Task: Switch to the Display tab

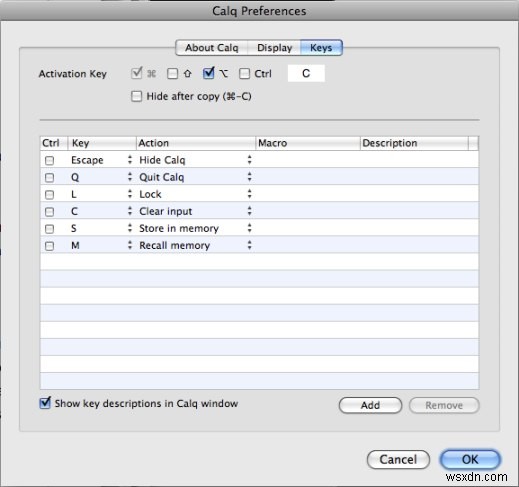Action: click(x=274, y=48)
